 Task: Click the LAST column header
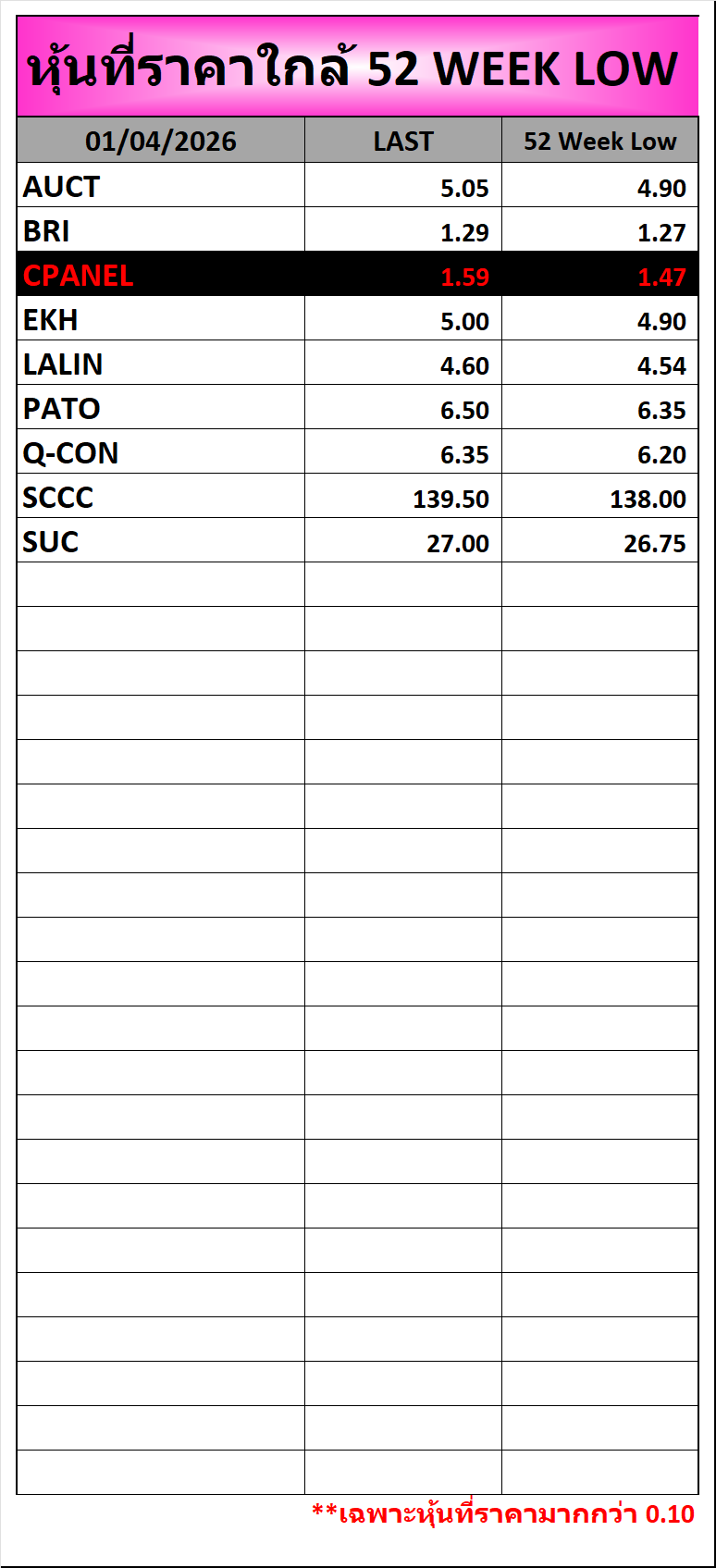point(403,142)
